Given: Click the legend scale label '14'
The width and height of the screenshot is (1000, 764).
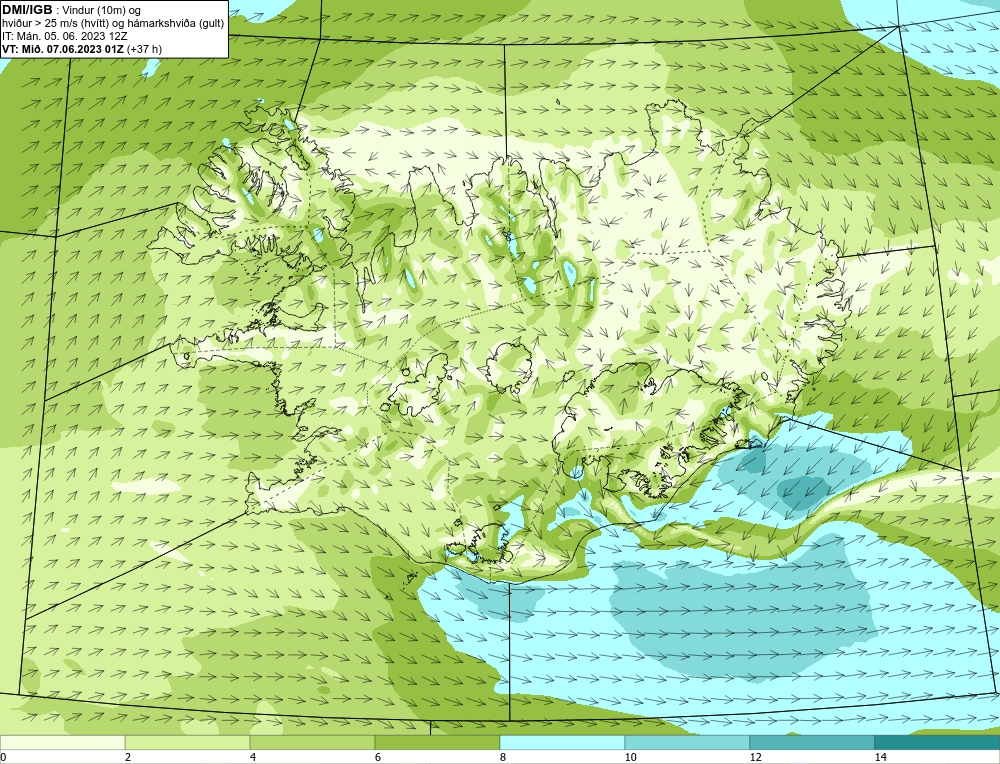Looking at the screenshot, I should click(x=881, y=757).
